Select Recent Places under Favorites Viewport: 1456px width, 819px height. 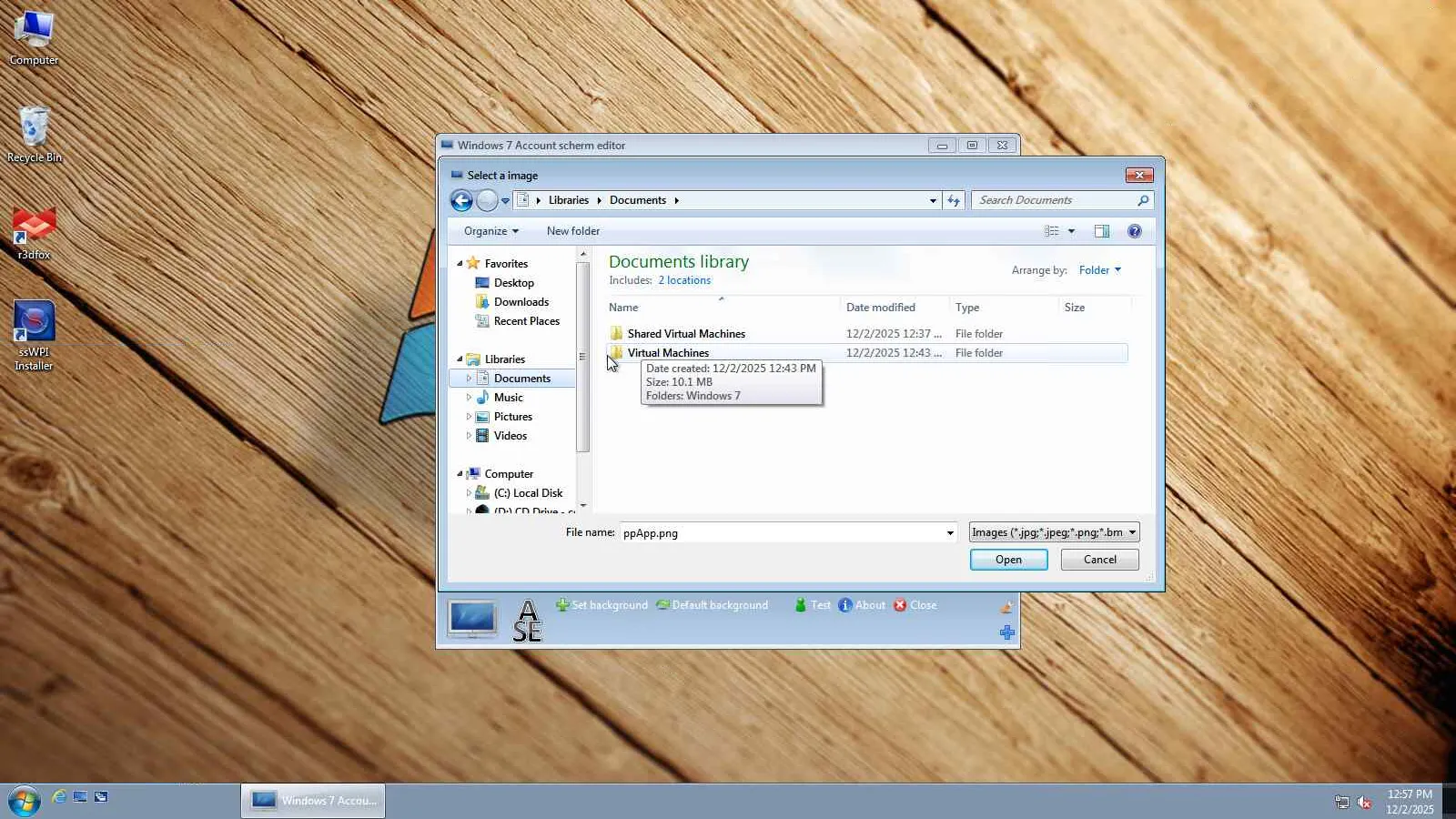pos(526,321)
